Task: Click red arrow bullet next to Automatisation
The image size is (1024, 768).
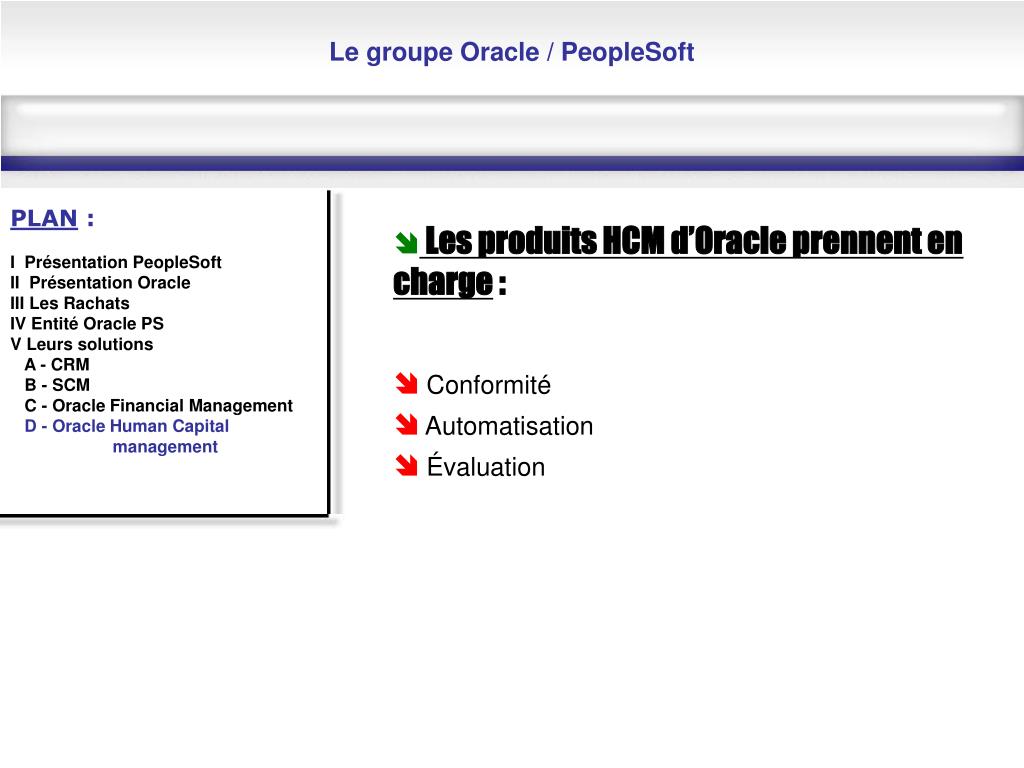Action: click(406, 424)
